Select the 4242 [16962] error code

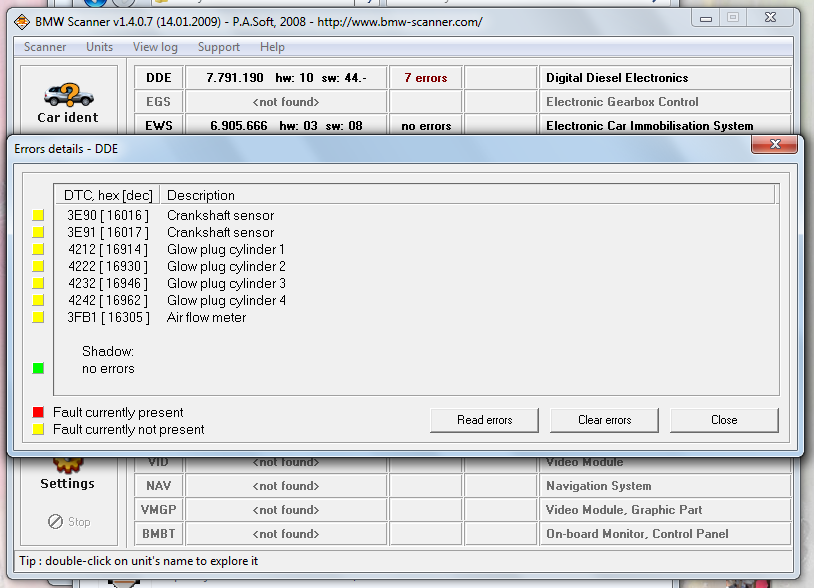(x=108, y=300)
